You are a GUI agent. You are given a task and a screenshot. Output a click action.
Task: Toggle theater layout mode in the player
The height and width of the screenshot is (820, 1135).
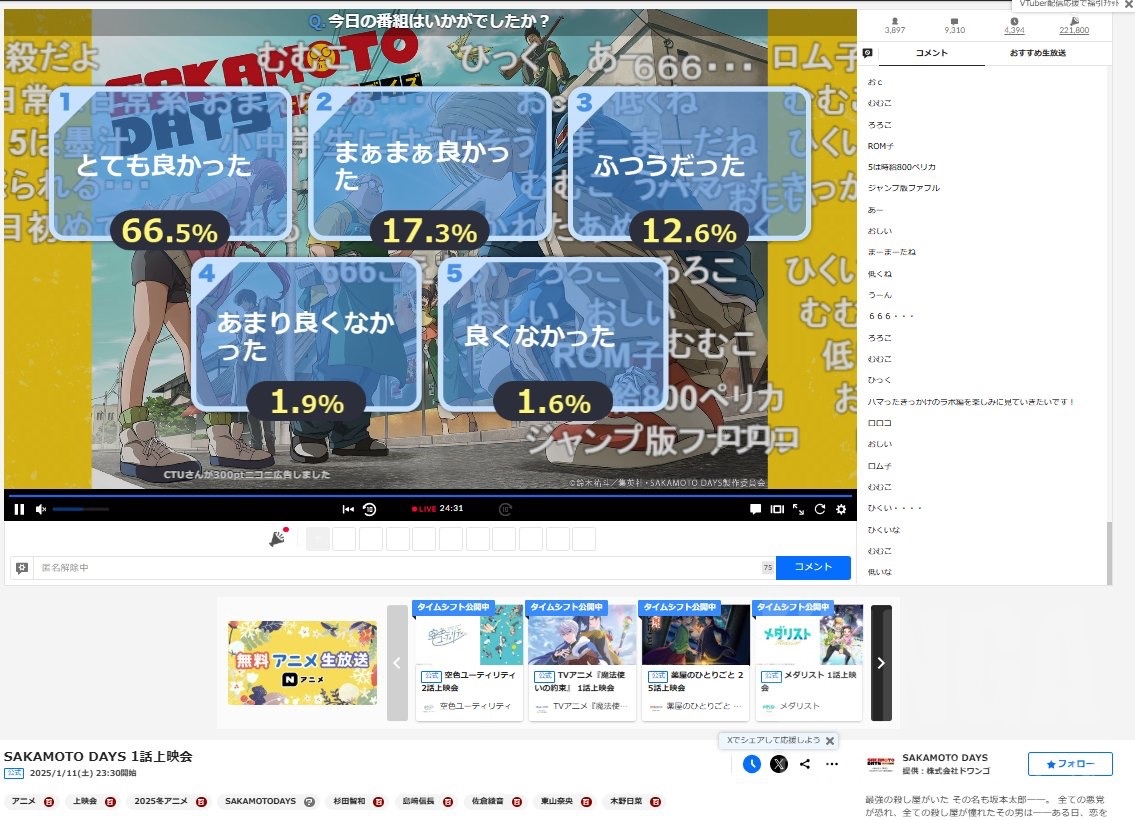[x=777, y=509]
